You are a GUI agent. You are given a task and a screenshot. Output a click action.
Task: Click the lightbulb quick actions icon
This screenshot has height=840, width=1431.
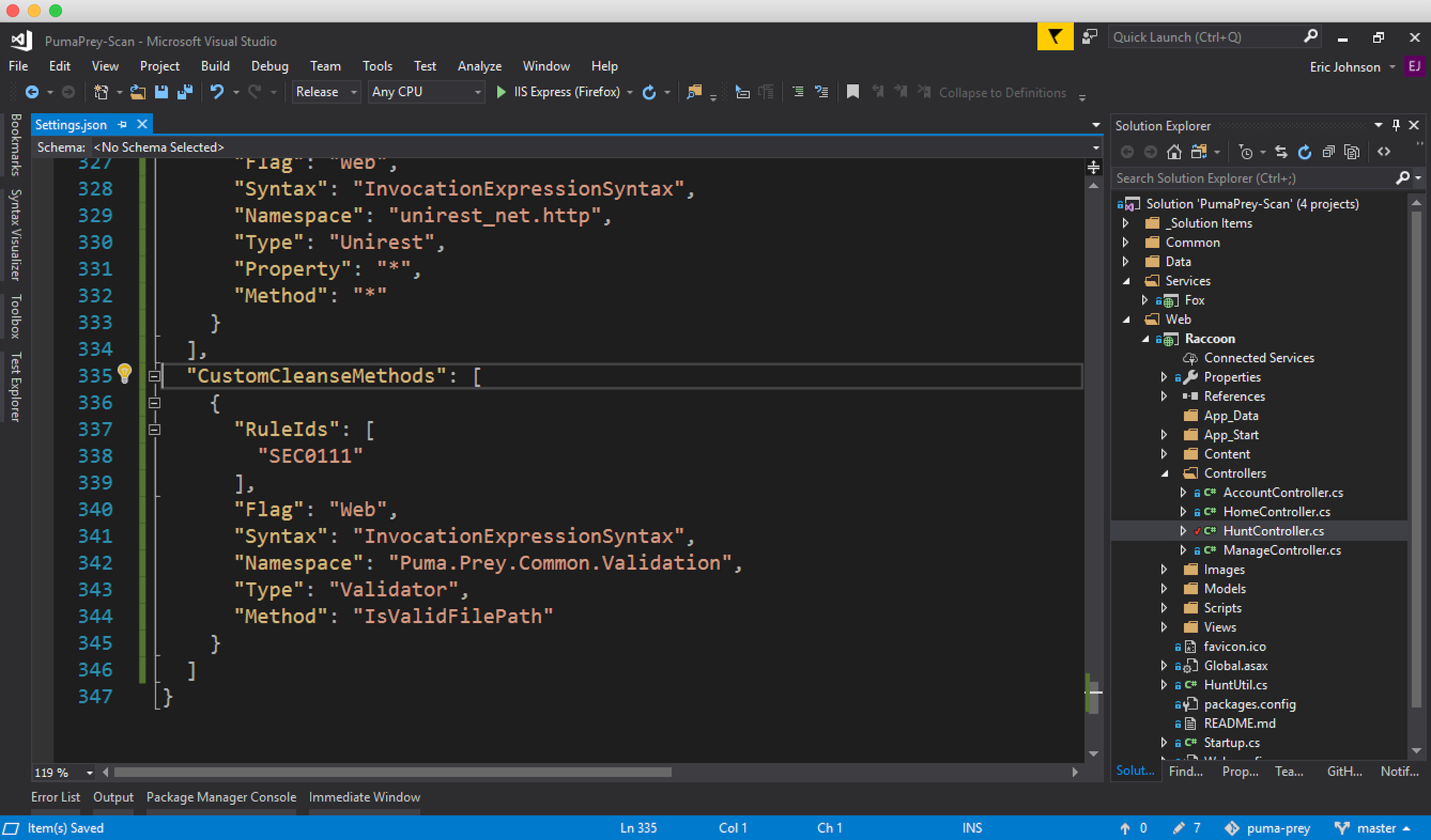point(124,373)
